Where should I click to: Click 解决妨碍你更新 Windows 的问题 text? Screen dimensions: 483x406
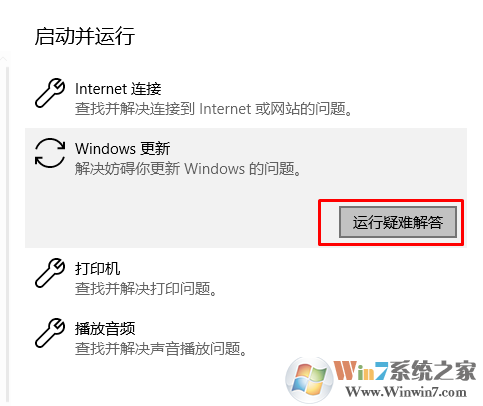(188, 169)
